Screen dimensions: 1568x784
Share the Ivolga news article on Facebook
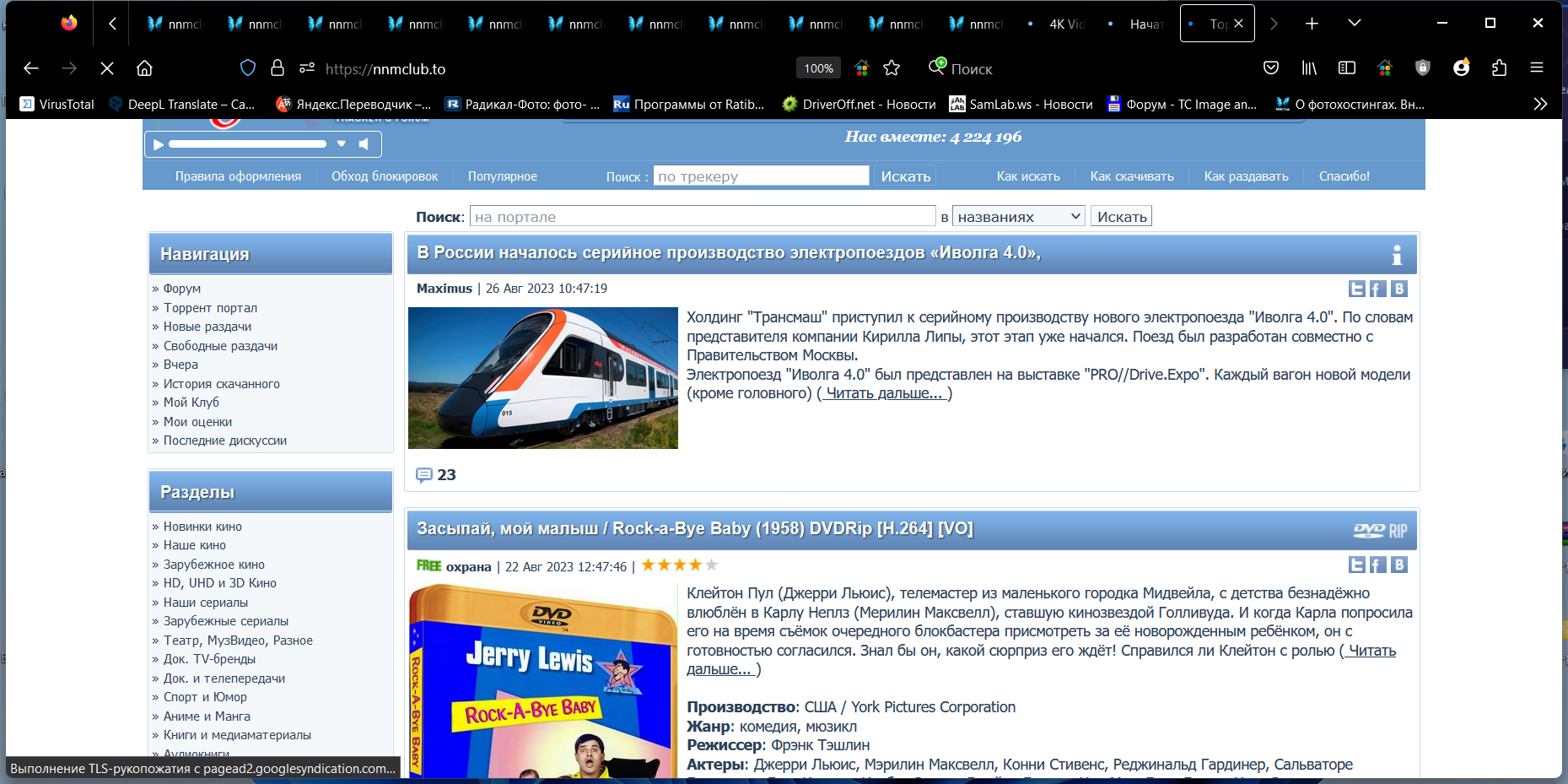1377,289
